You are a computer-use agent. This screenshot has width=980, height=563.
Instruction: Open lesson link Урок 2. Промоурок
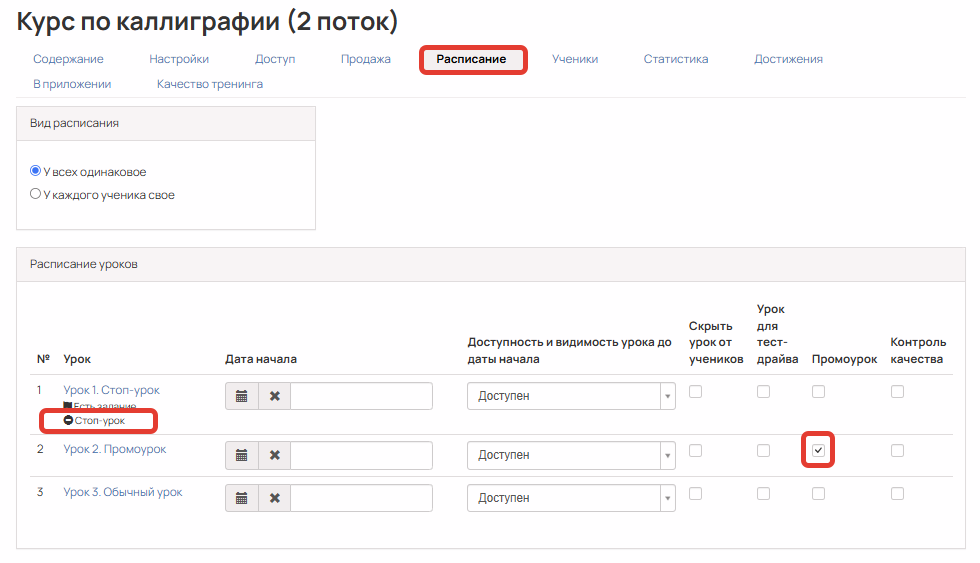114,449
